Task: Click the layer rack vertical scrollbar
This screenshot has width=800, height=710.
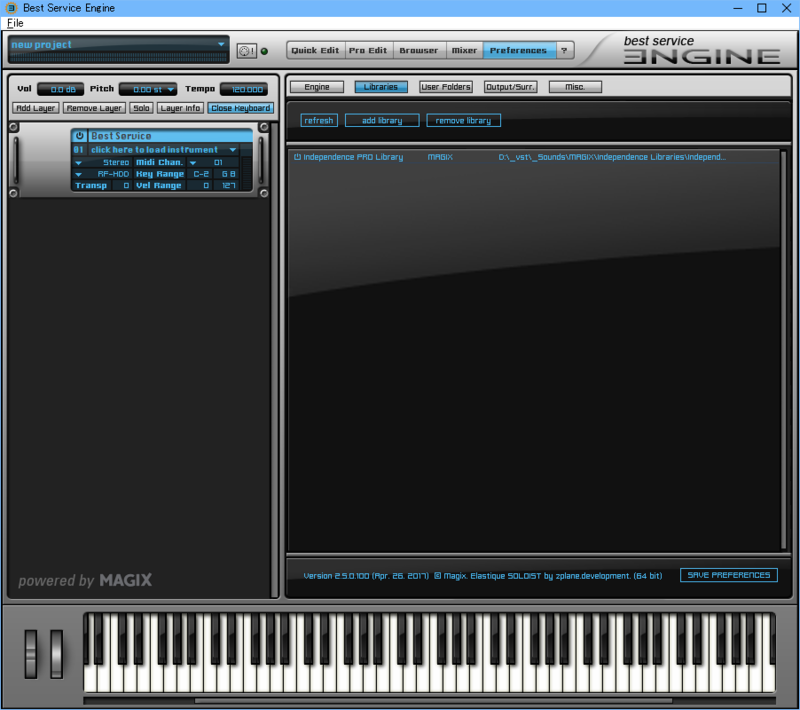Action: click(x=274, y=360)
